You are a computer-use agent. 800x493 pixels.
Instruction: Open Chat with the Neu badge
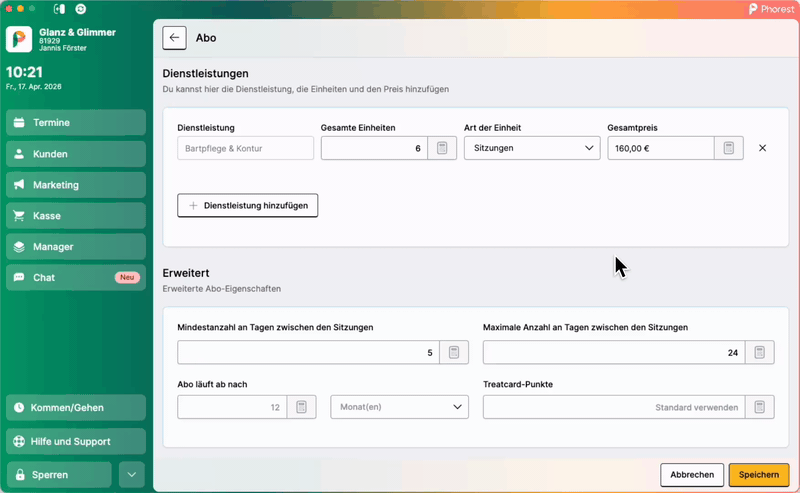point(75,278)
